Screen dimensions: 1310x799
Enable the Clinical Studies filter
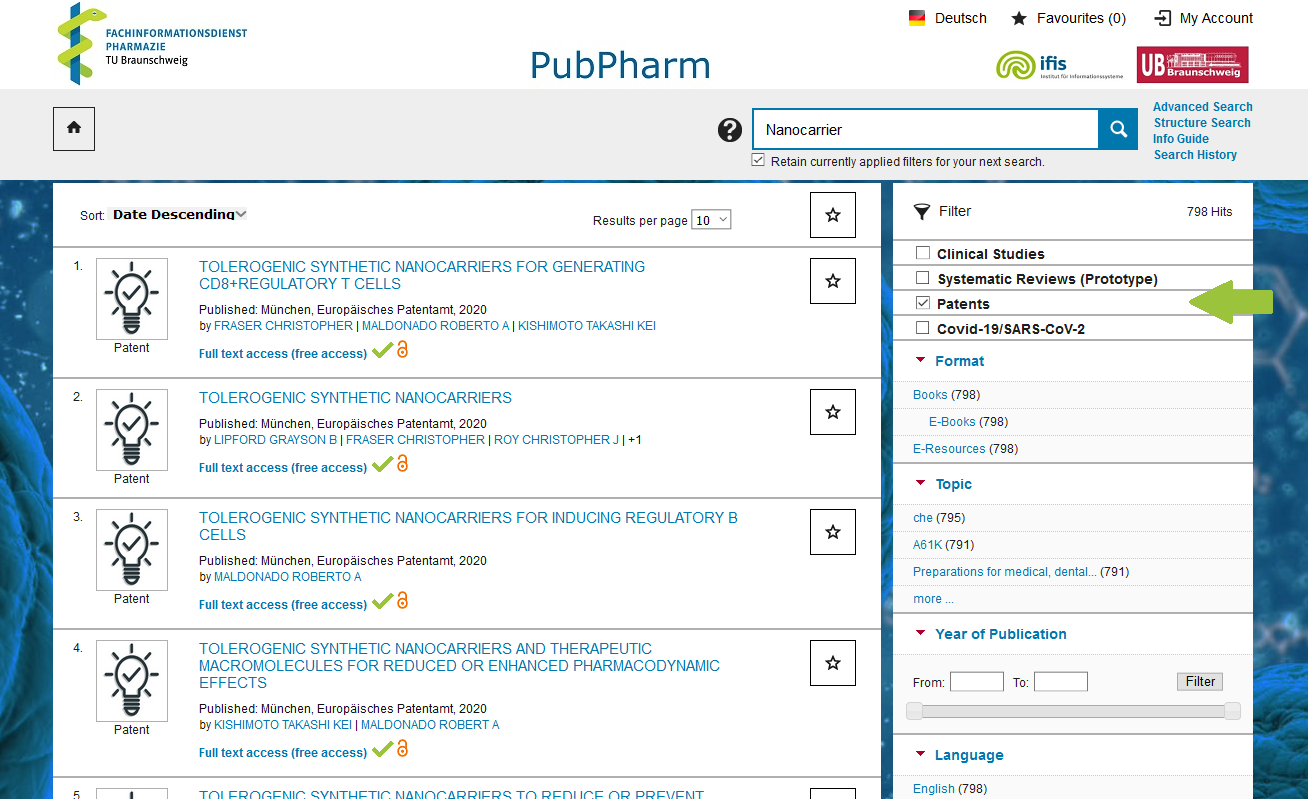click(923, 253)
